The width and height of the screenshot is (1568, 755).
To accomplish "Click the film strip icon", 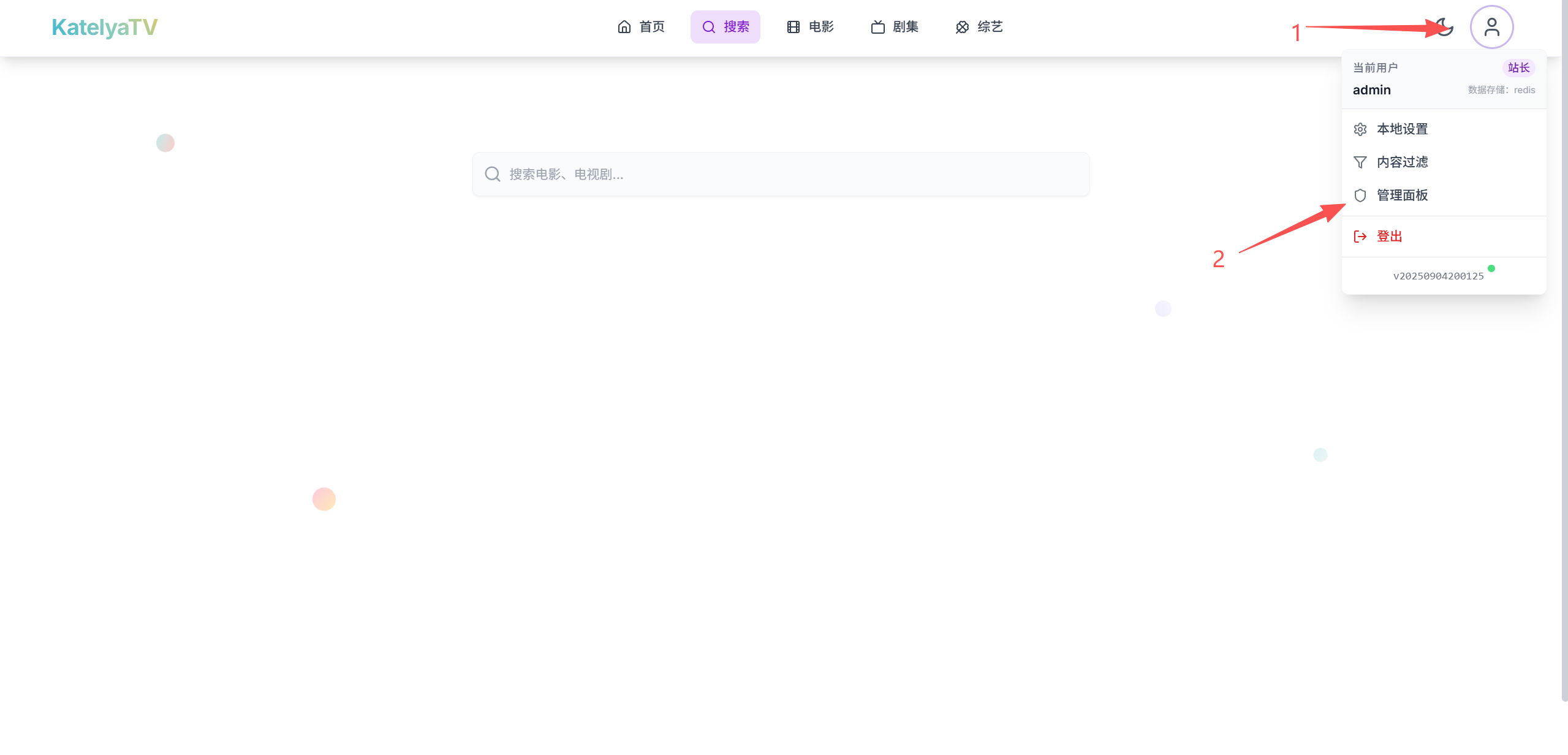I will (x=793, y=27).
